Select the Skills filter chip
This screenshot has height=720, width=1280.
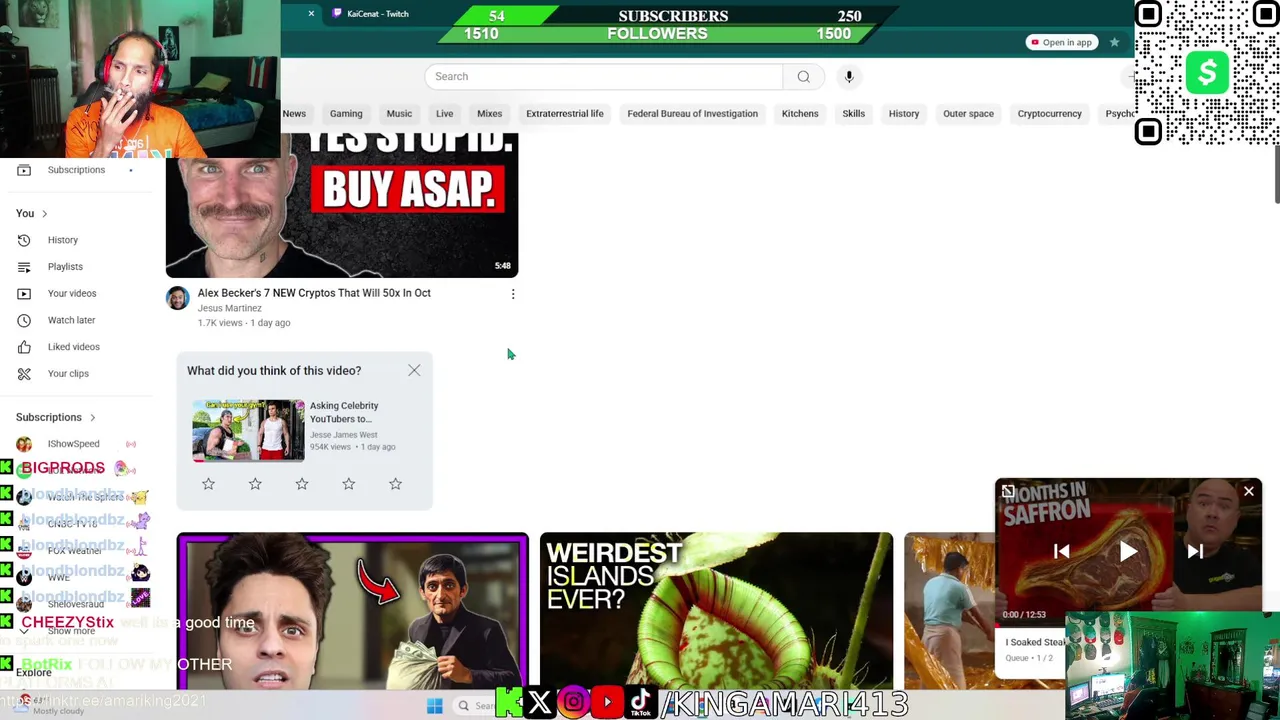click(x=853, y=114)
